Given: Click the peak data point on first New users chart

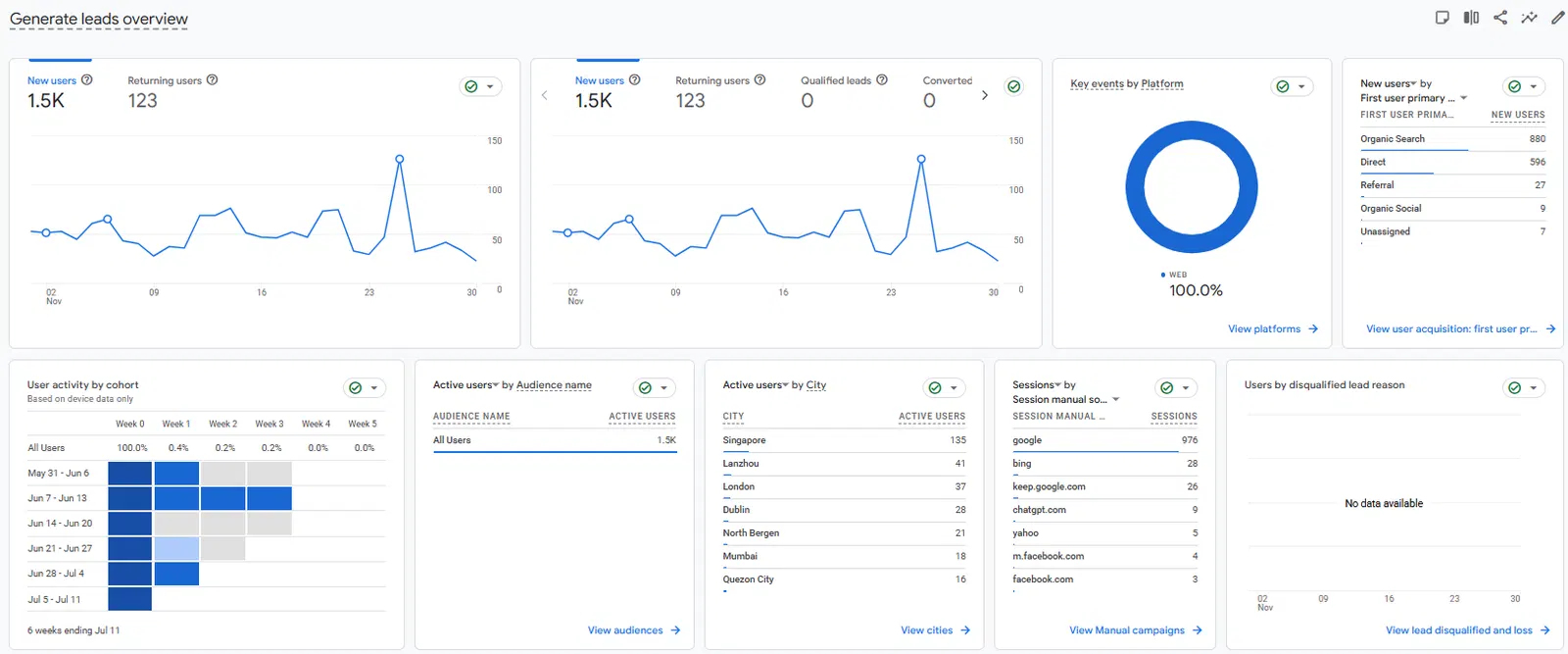Looking at the screenshot, I should click(399, 159).
